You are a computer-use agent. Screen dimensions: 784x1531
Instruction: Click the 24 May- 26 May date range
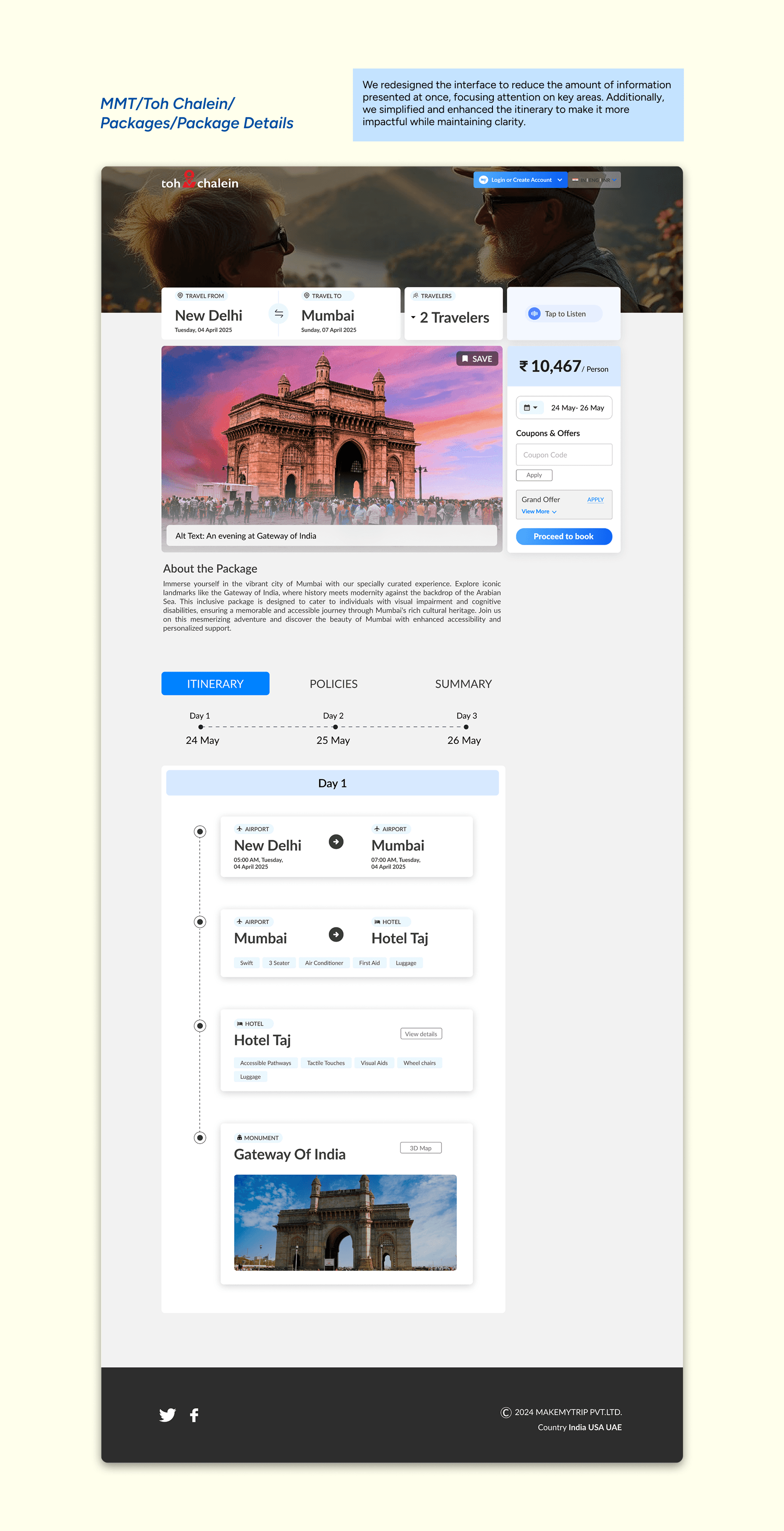(x=577, y=408)
